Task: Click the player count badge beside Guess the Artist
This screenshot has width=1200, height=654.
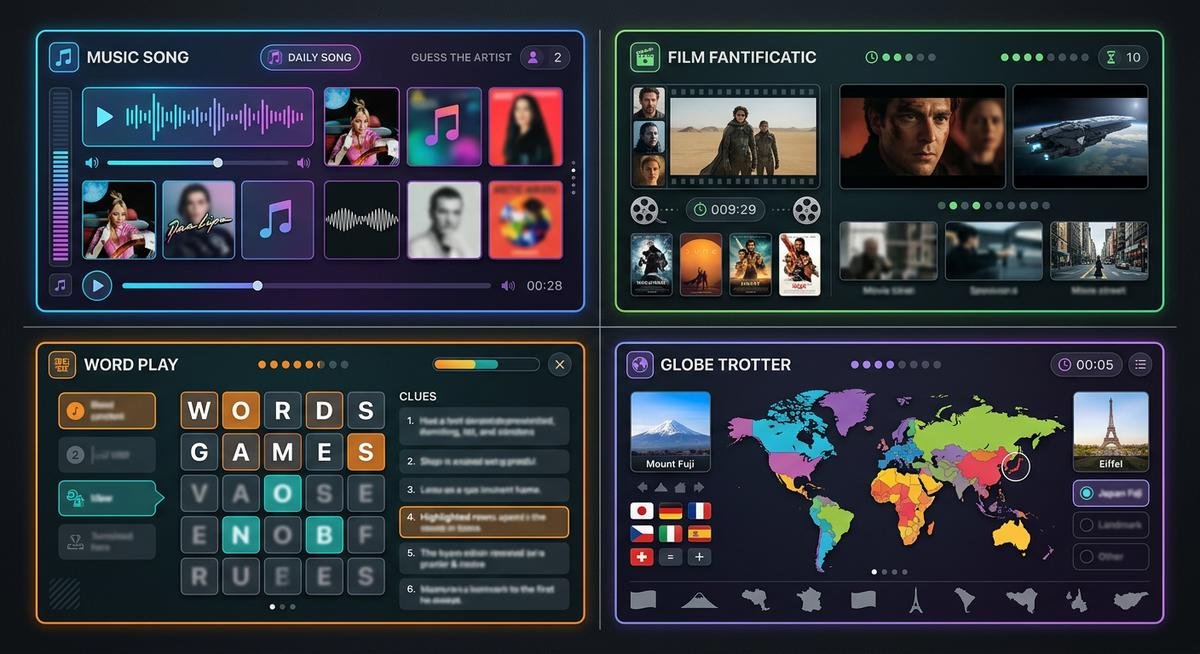Action: (x=545, y=57)
